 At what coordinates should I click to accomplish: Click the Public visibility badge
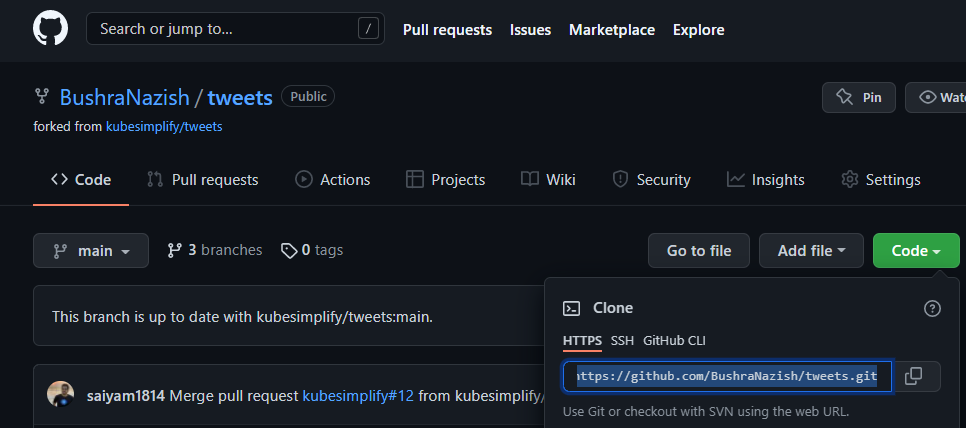308,97
